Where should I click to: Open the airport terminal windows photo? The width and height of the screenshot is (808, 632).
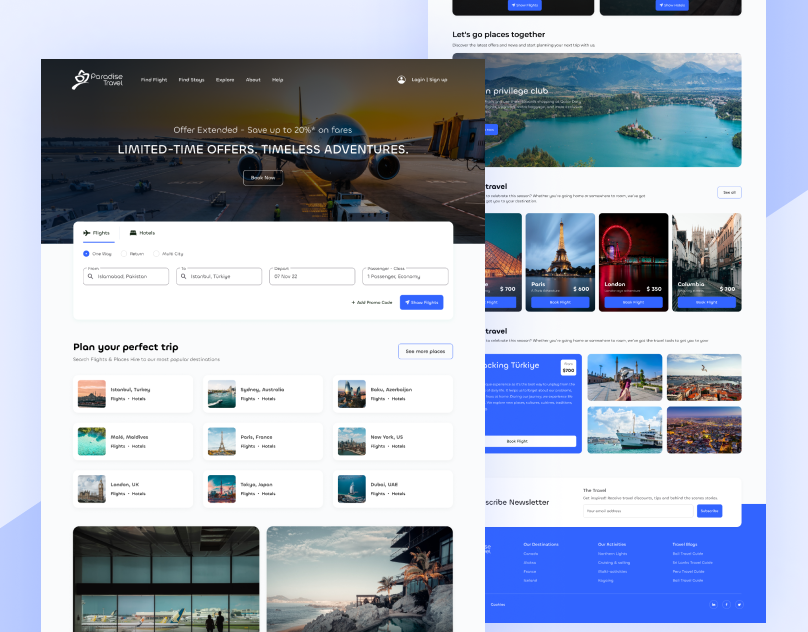tap(166, 579)
